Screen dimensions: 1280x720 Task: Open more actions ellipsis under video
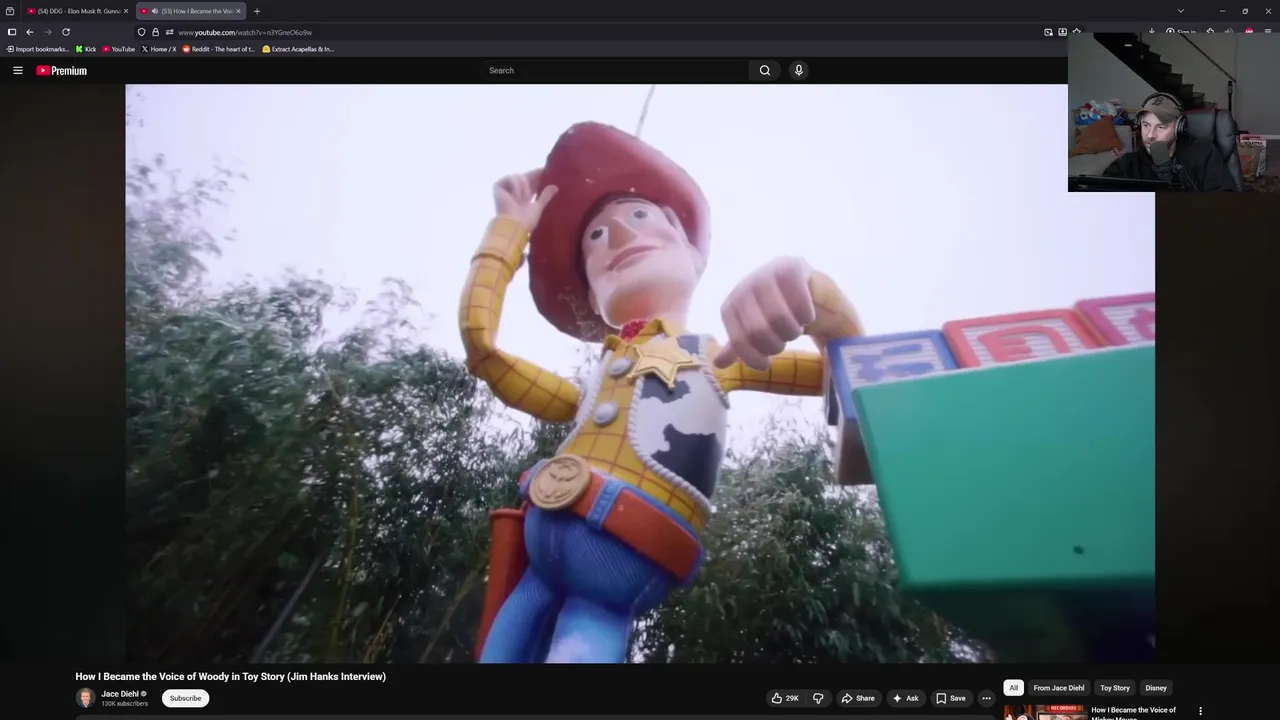tap(986, 698)
